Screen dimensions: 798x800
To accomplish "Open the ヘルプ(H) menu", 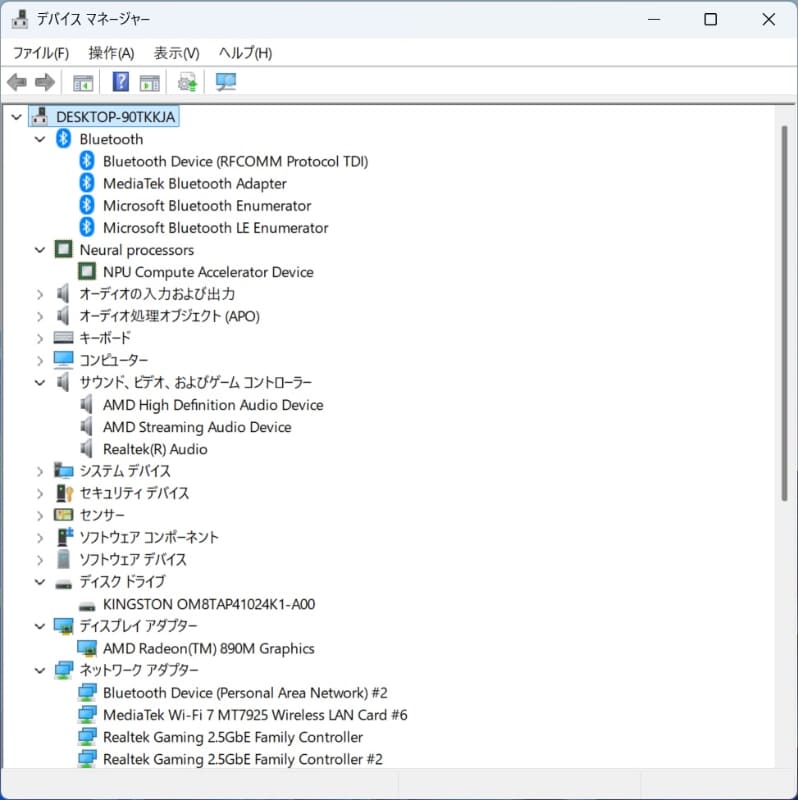I will click(245, 53).
